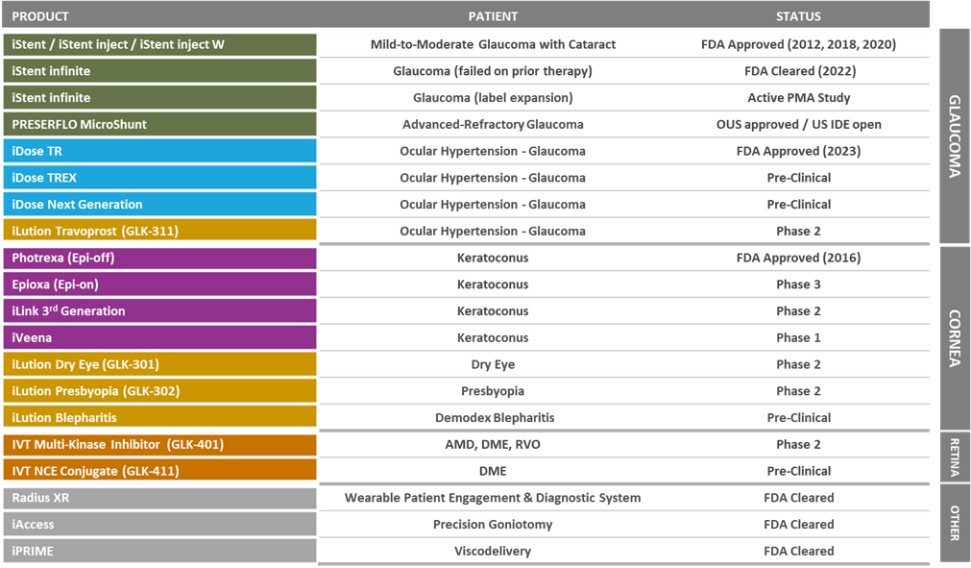Image resolution: width=971 pixels, height=568 pixels.
Task: Click the PATIENT column header
Action: click(x=493, y=16)
